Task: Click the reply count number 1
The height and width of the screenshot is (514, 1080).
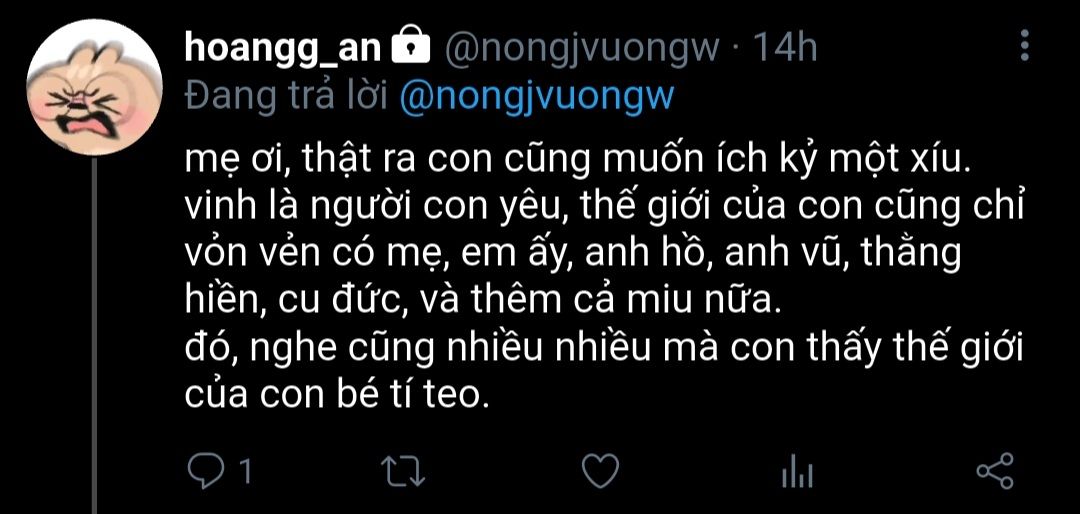Action: coord(243,471)
